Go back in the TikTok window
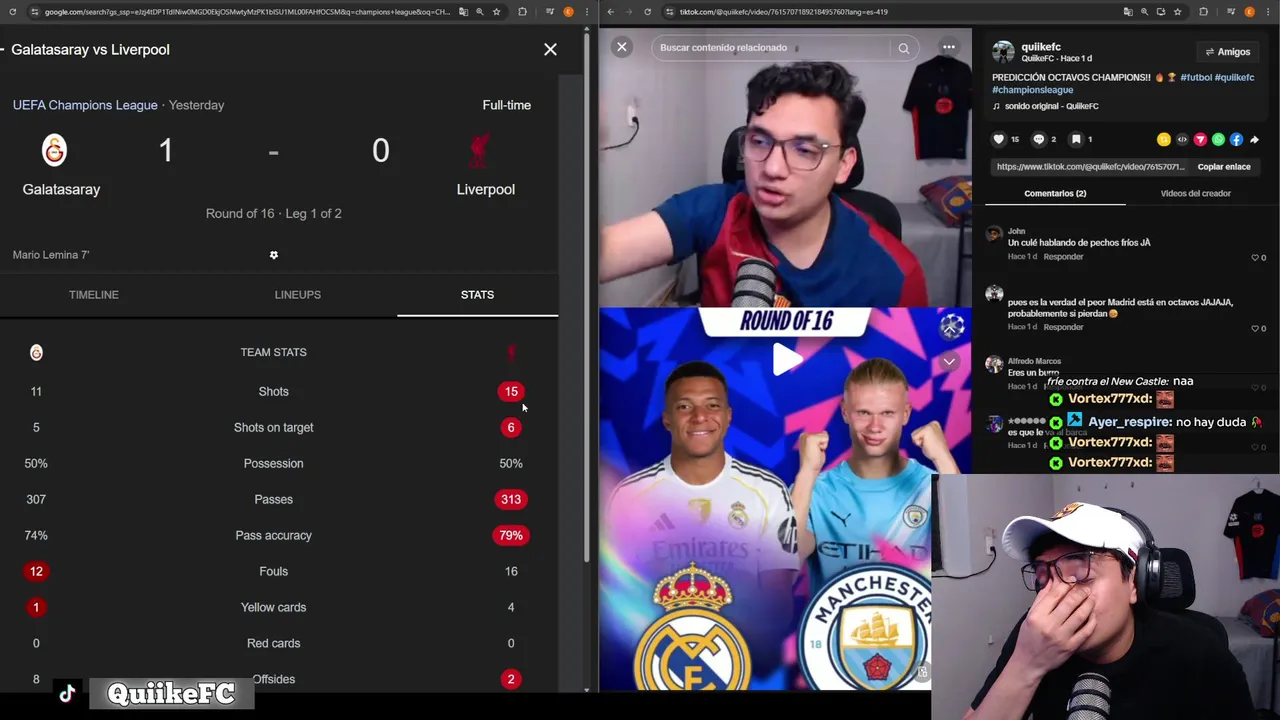1280x720 pixels. (x=611, y=12)
